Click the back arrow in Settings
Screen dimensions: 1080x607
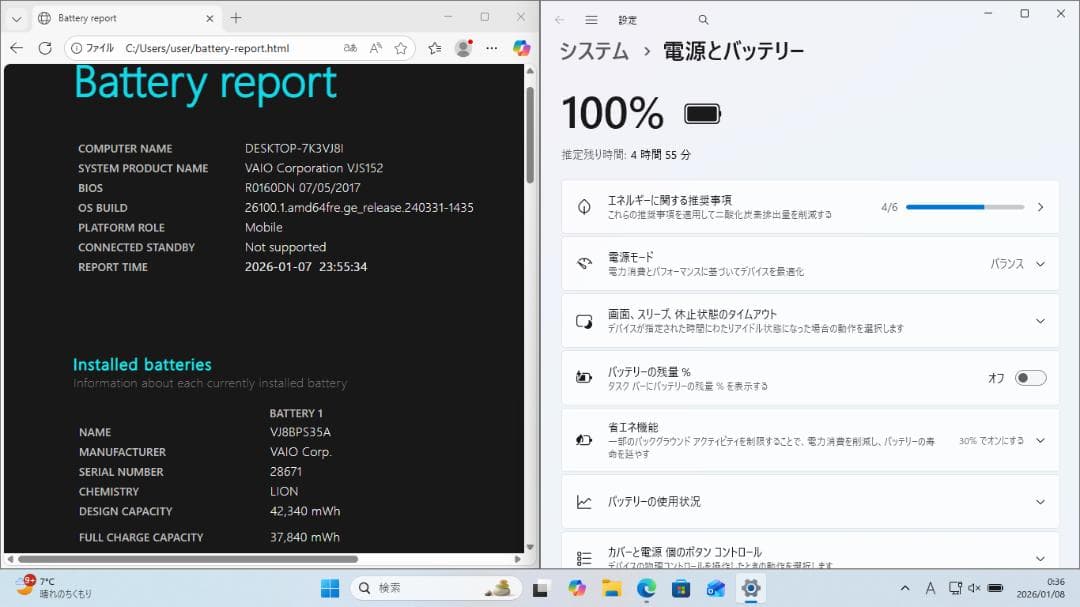pos(560,19)
